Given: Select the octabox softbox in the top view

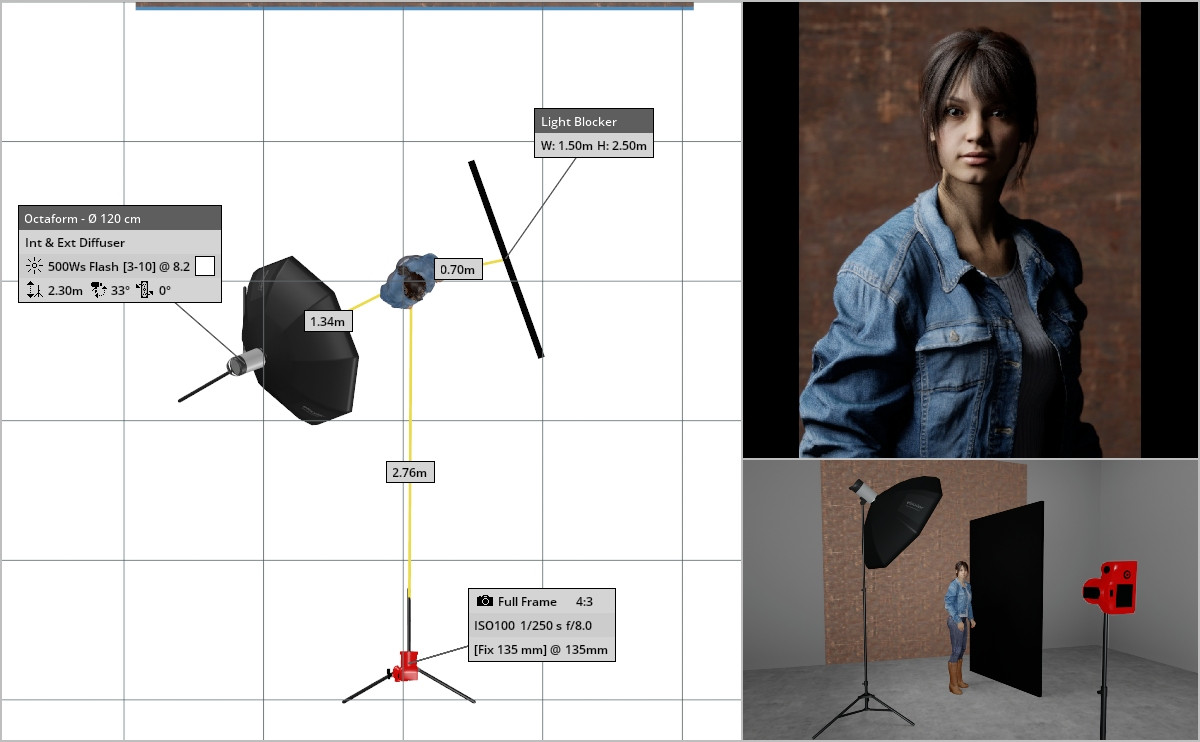Looking at the screenshot, I should pyautogui.click(x=303, y=340).
